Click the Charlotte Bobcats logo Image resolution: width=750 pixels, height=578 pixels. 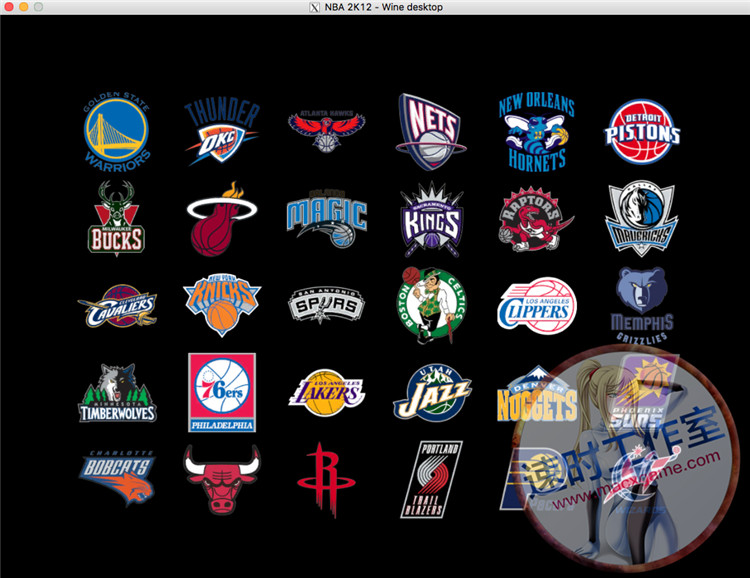(x=117, y=478)
